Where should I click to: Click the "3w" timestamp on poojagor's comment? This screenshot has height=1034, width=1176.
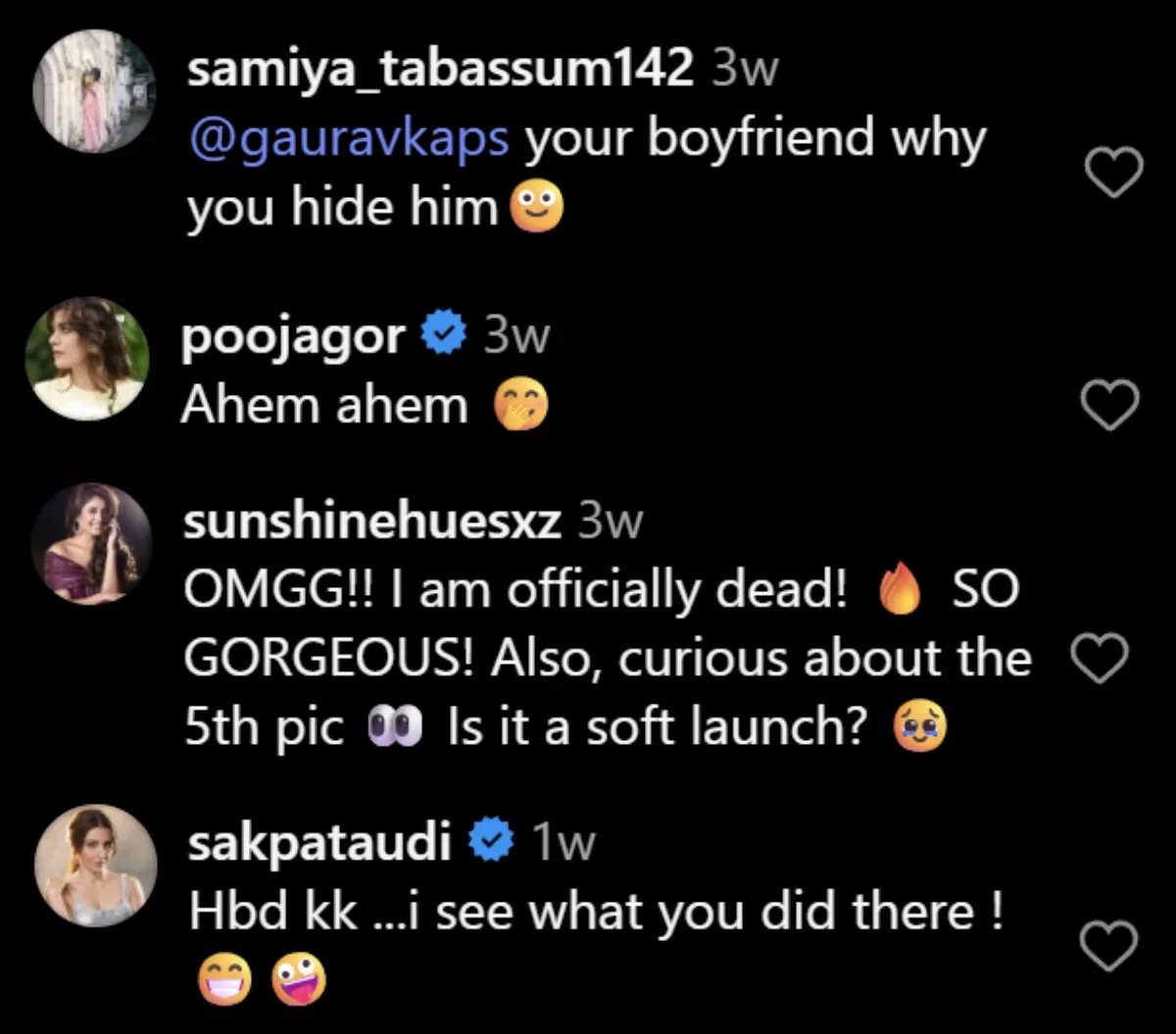tap(517, 333)
